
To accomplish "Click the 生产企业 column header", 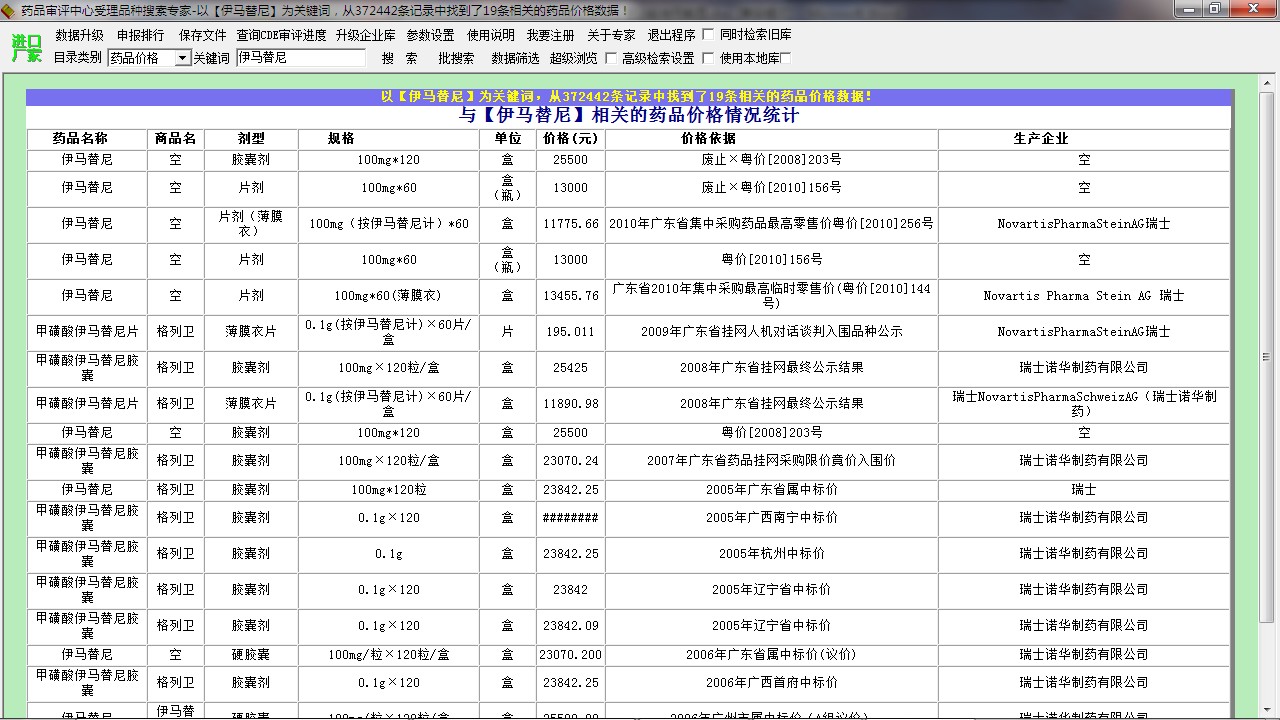I will coord(1084,139).
